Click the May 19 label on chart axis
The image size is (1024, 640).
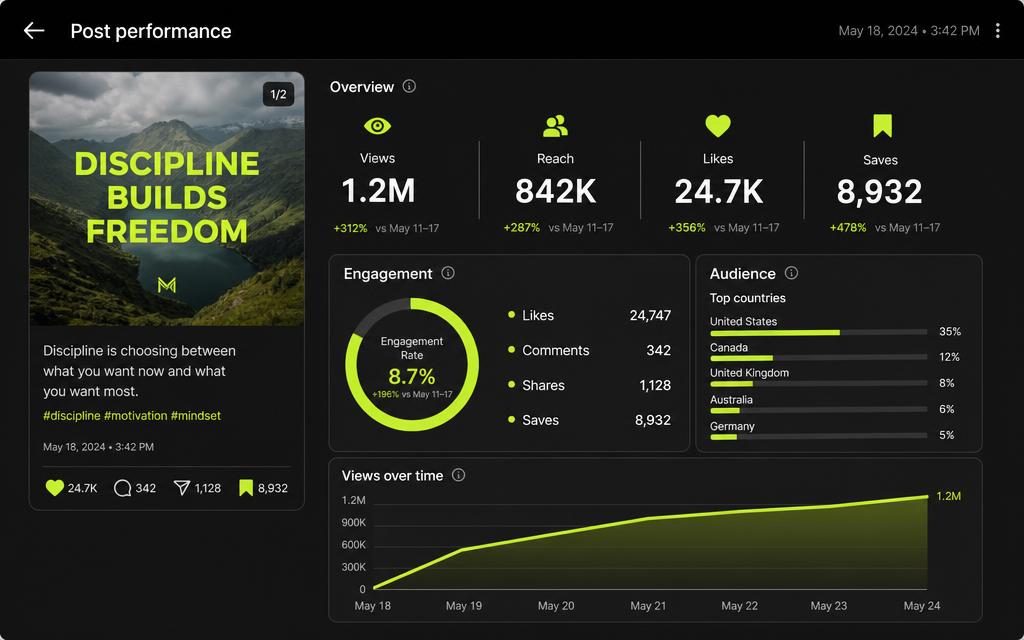[x=464, y=605]
